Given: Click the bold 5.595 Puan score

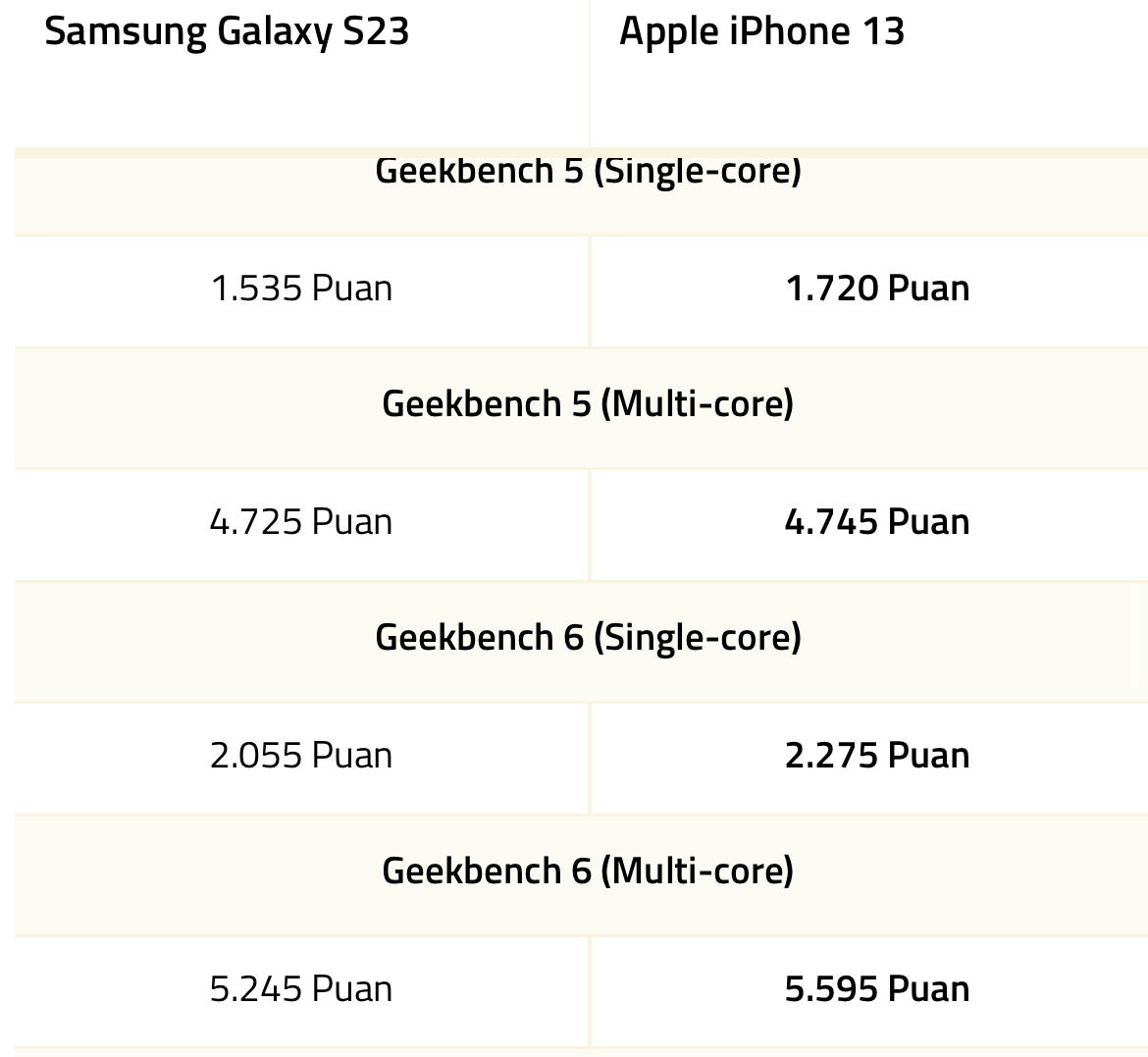Looking at the screenshot, I should pyautogui.click(x=877, y=989).
